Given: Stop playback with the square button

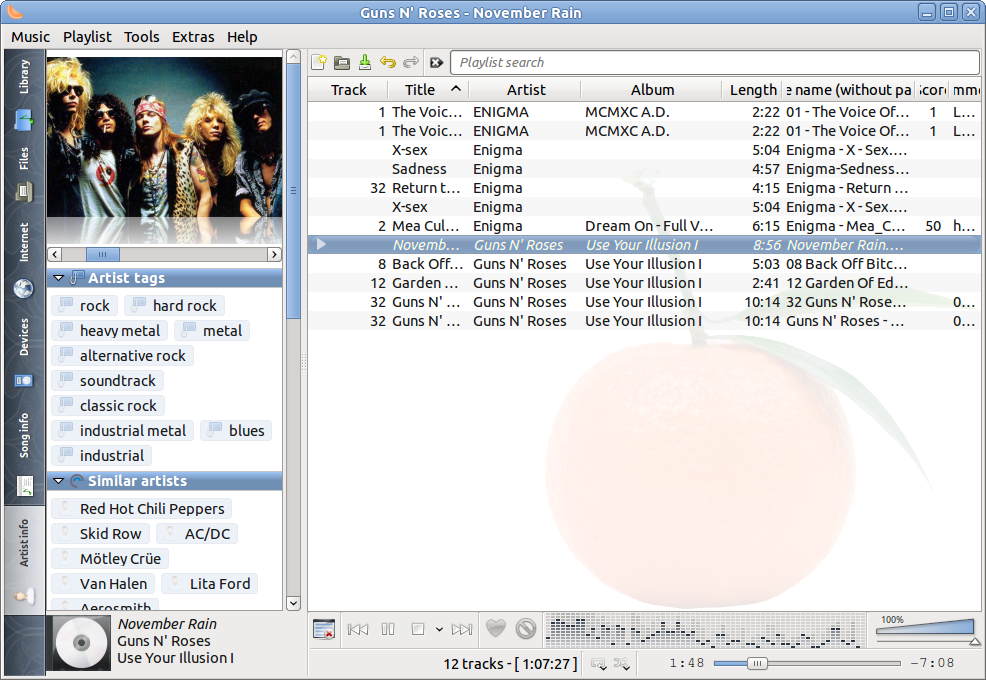Looking at the screenshot, I should (418, 629).
